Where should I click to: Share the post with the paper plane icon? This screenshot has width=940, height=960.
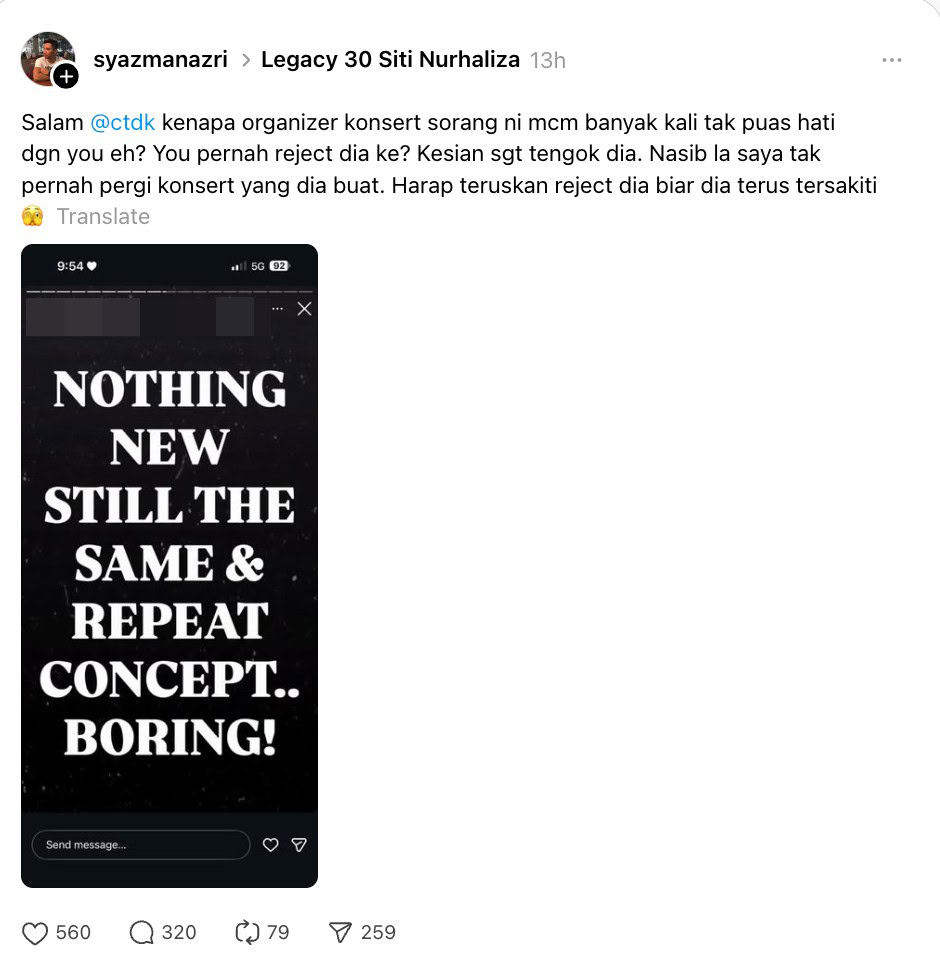click(x=340, y=932)
